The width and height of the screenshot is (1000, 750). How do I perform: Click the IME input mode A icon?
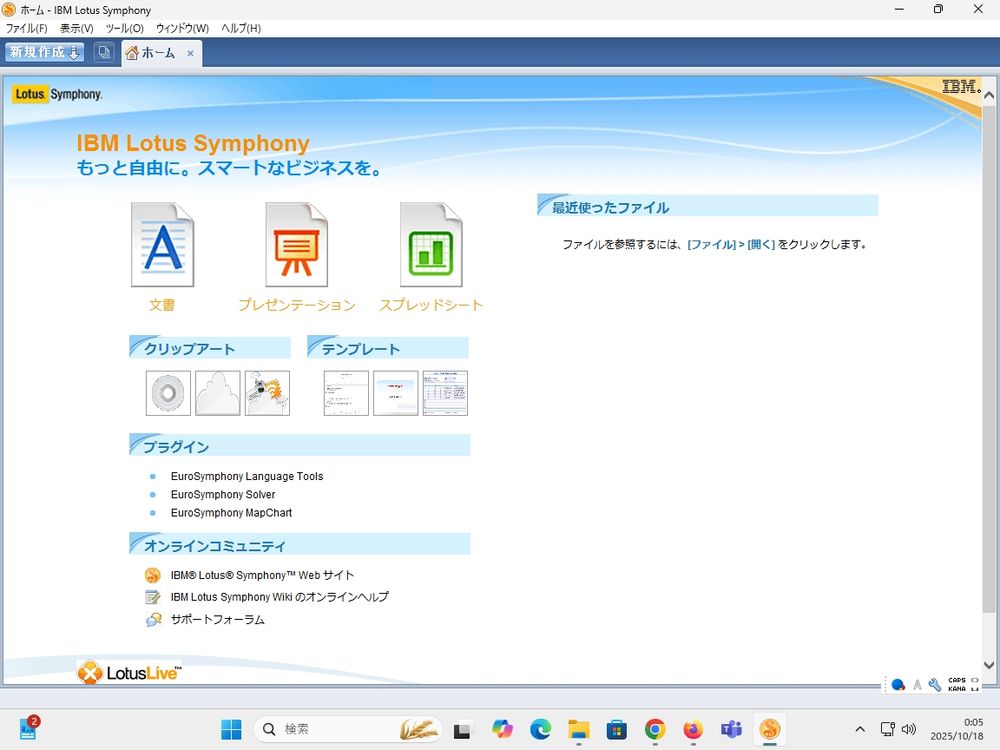[917, 685]
